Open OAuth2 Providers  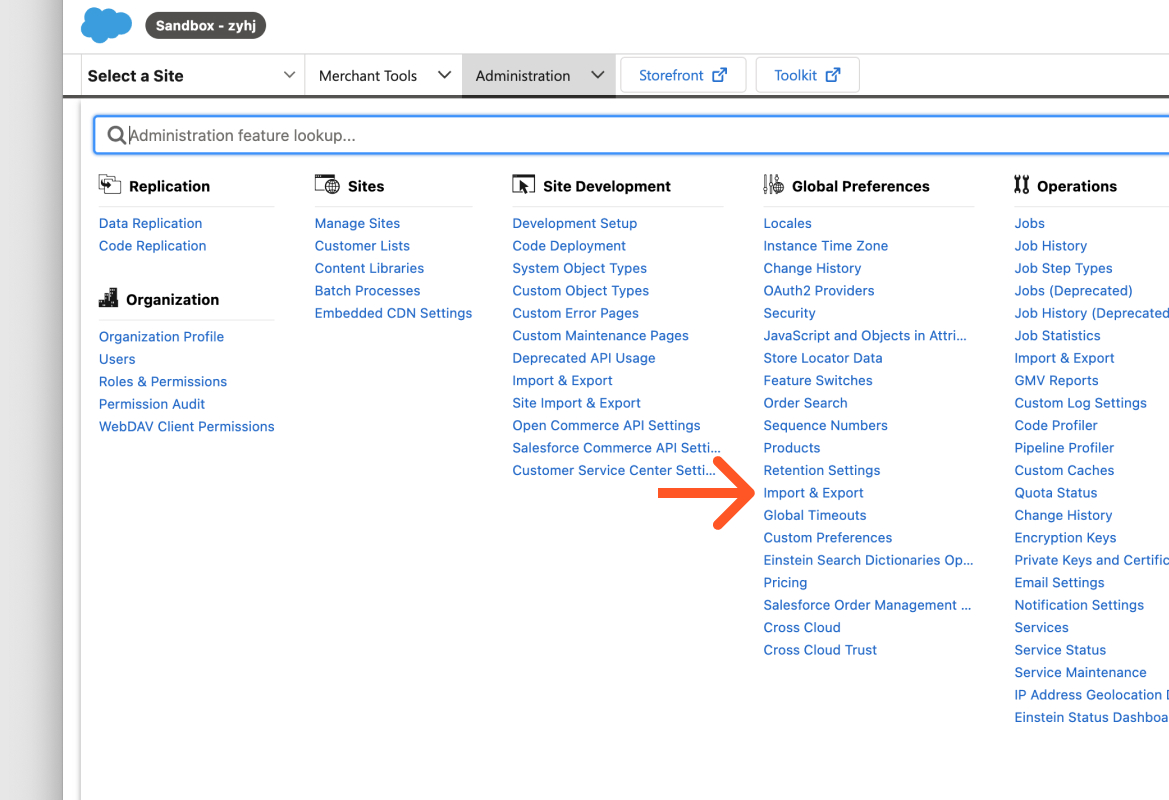tap(819, 290)
